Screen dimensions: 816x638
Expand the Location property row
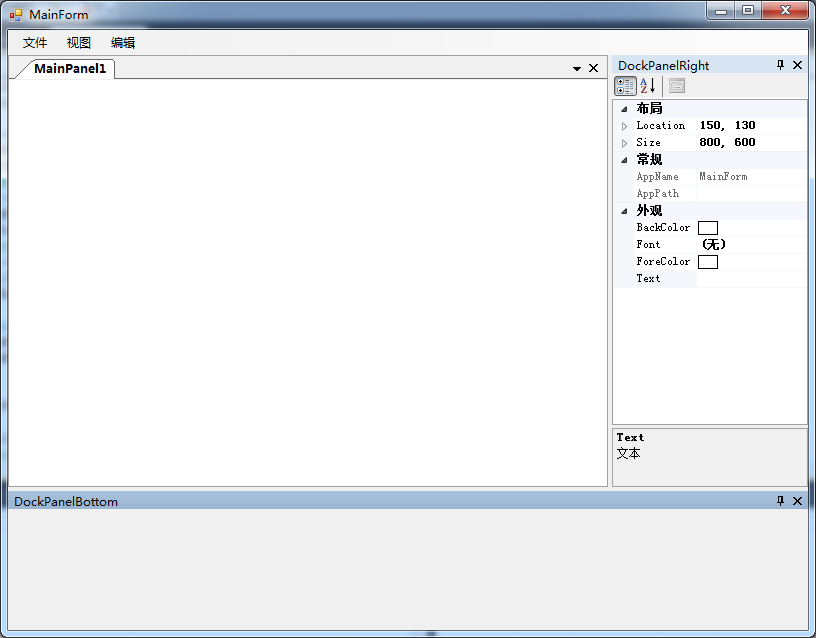pos(624,125)
